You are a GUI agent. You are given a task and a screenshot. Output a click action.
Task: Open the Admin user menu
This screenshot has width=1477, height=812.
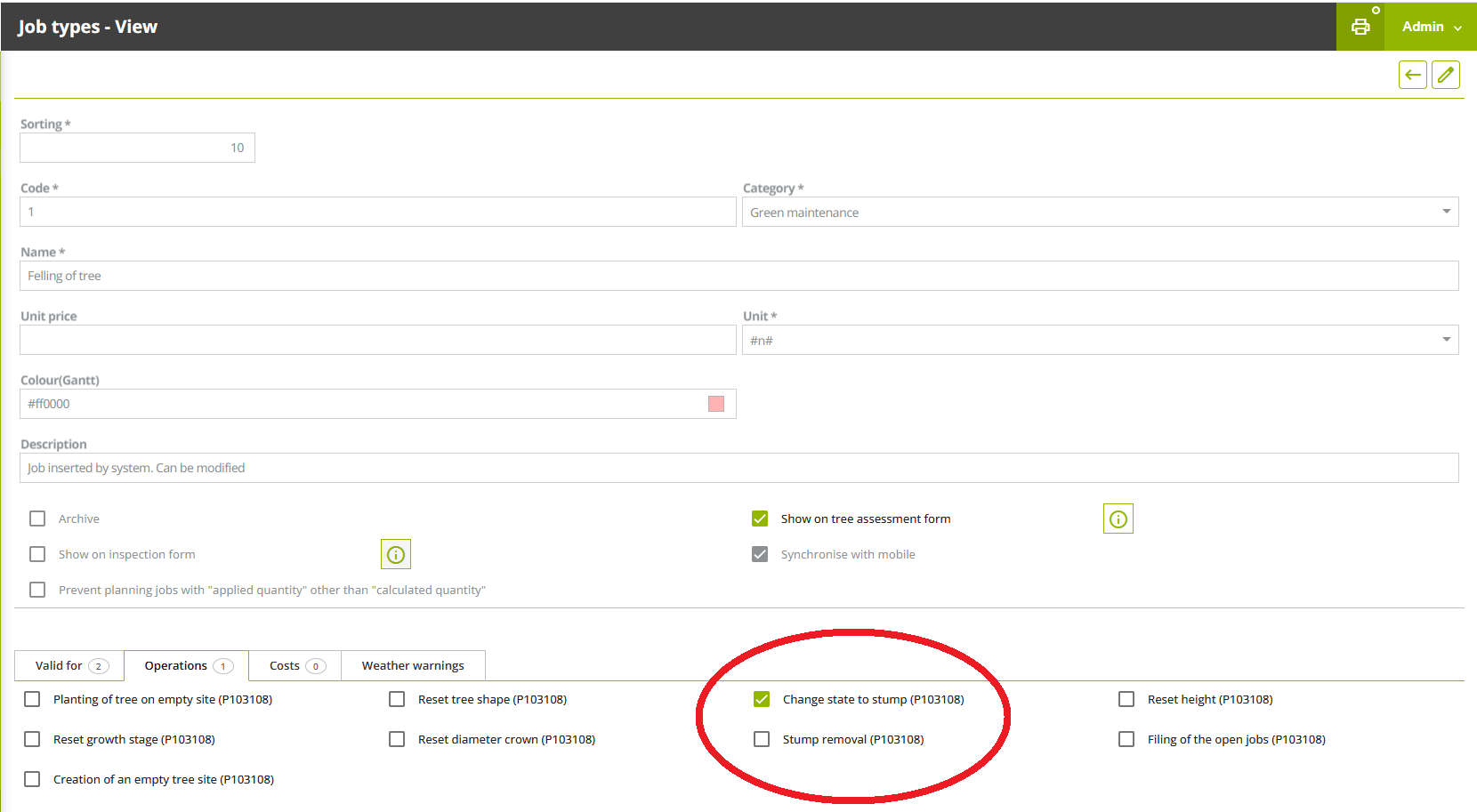pyautogui.click(x=1431, y=27)
